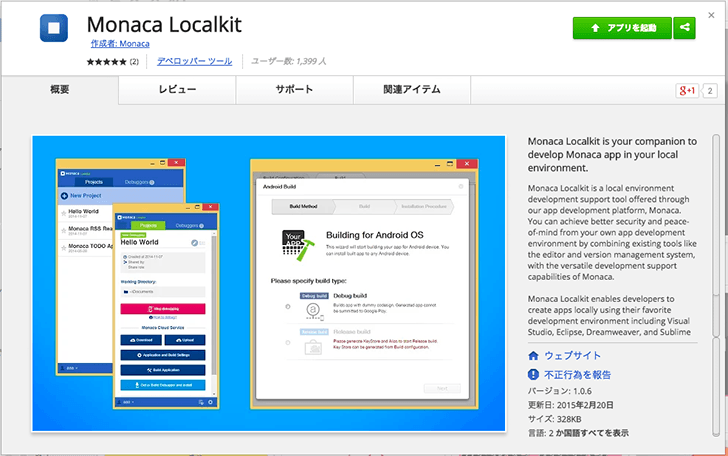This screenshot has height=456, width=728.
Task: Click the home icon beside ウェブサイト
Action: 533,356
